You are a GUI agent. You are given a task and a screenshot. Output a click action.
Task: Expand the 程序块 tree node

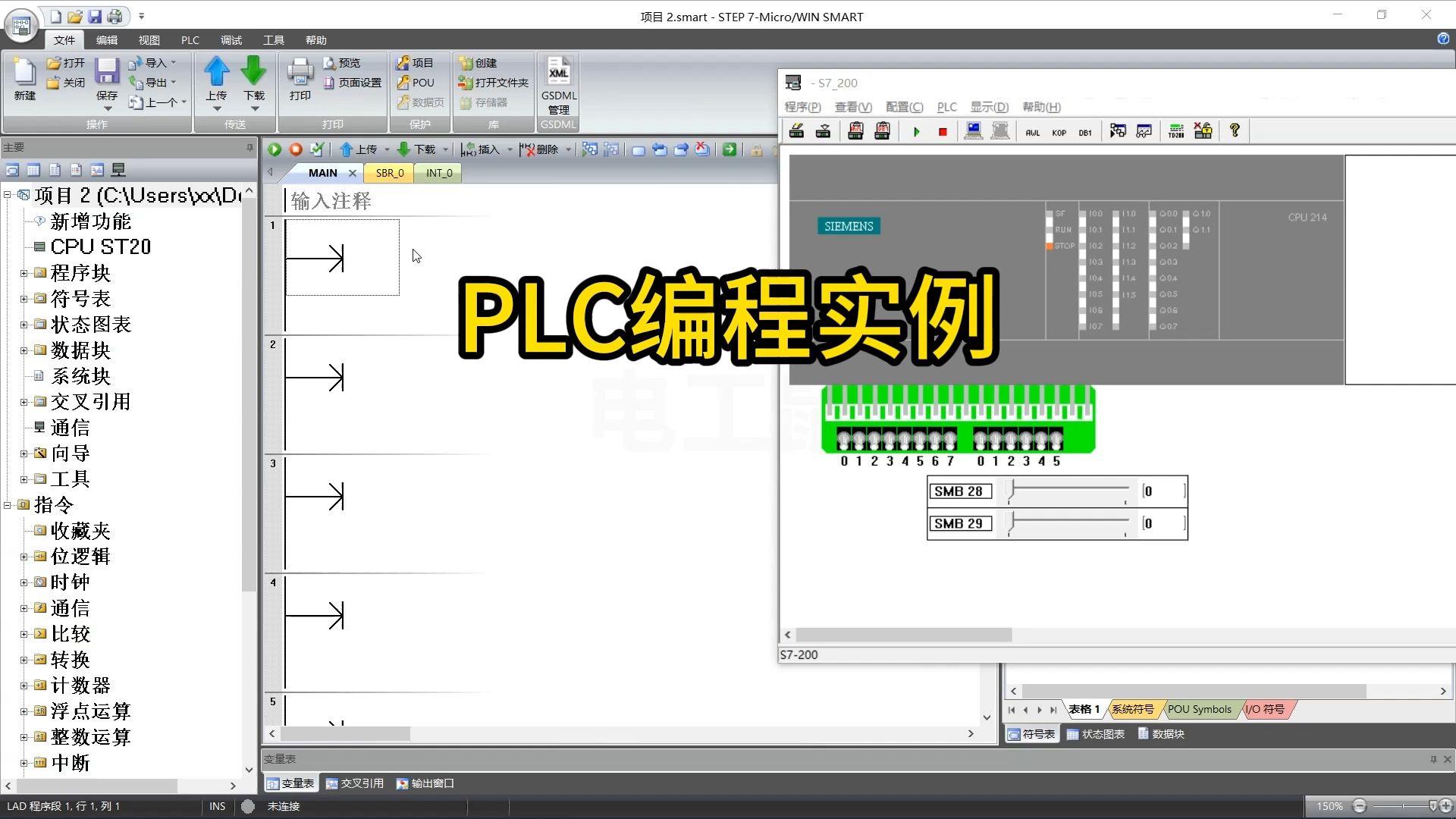click(x=24, y=273)
